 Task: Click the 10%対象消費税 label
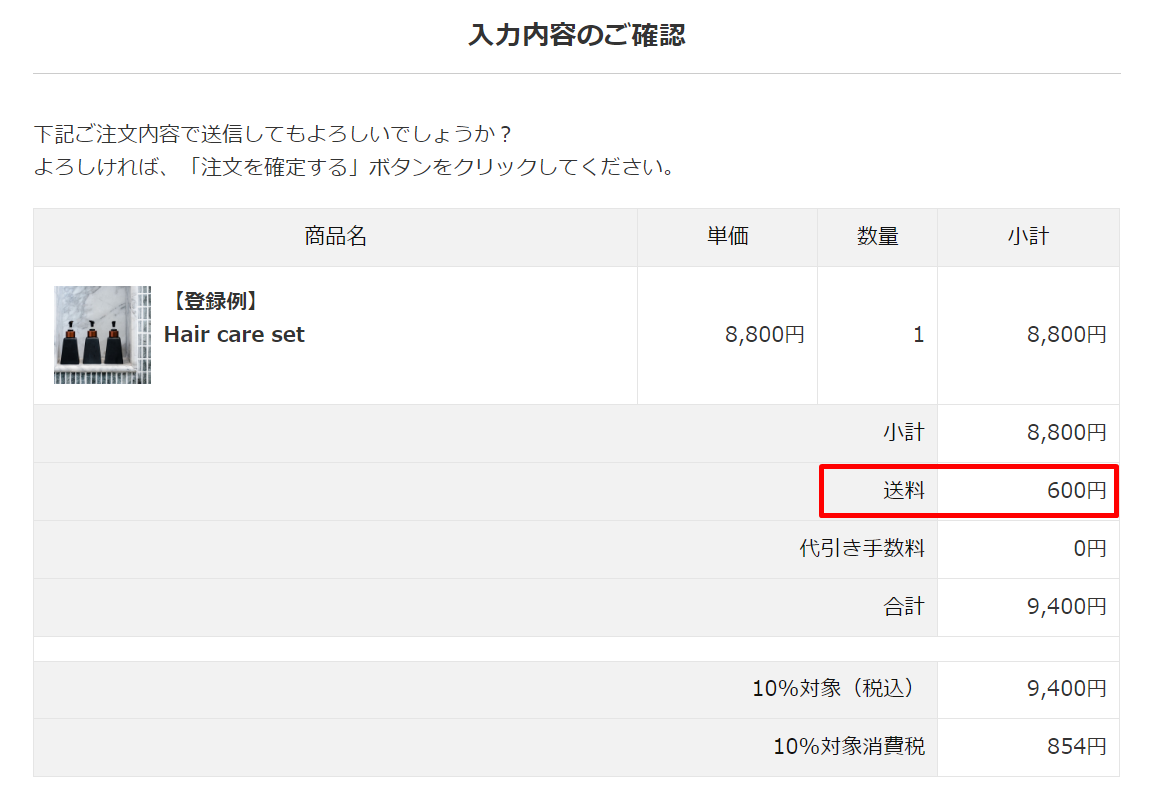pos(849,747)
